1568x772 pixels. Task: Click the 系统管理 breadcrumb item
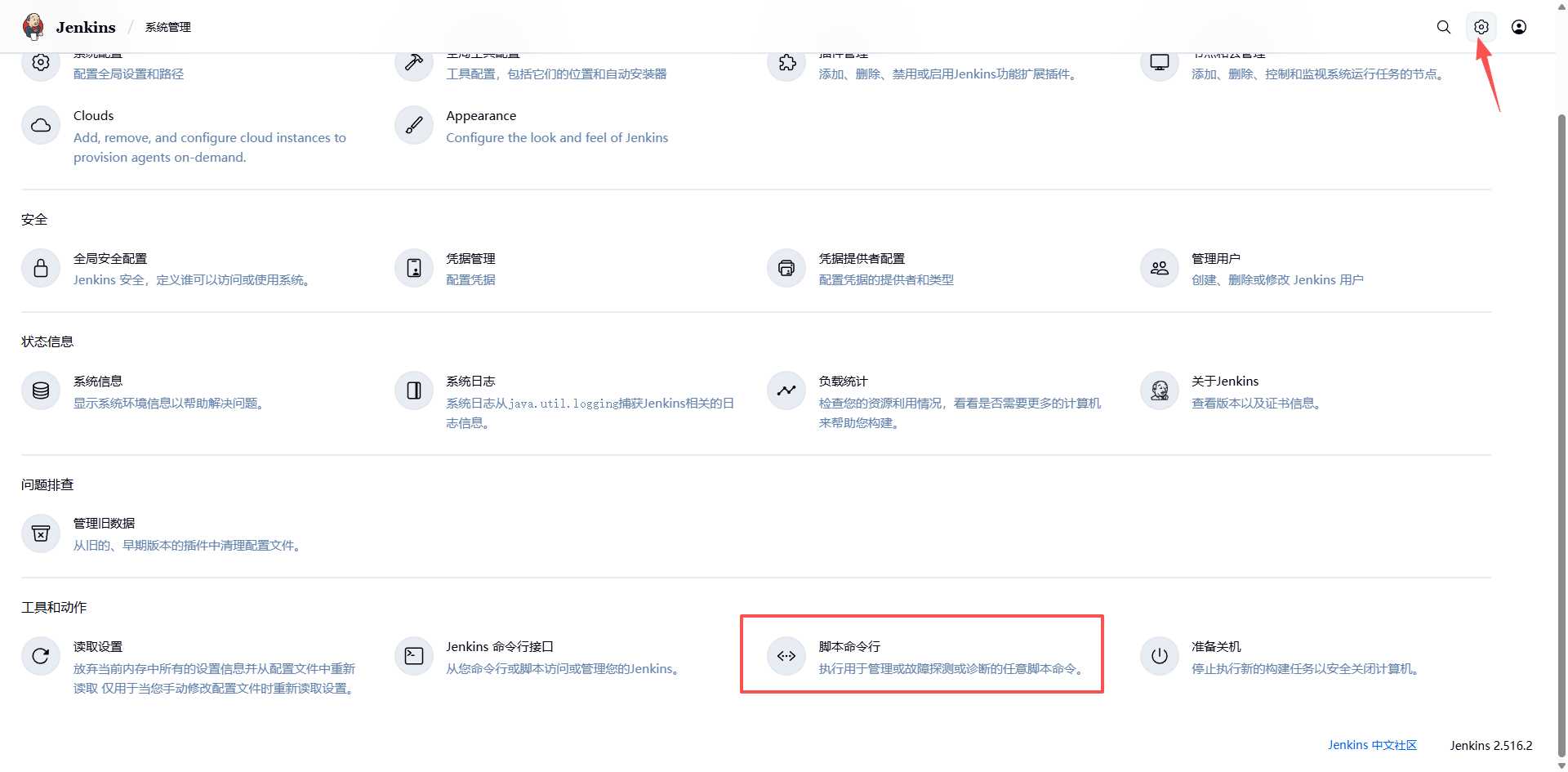click(168, 27)
